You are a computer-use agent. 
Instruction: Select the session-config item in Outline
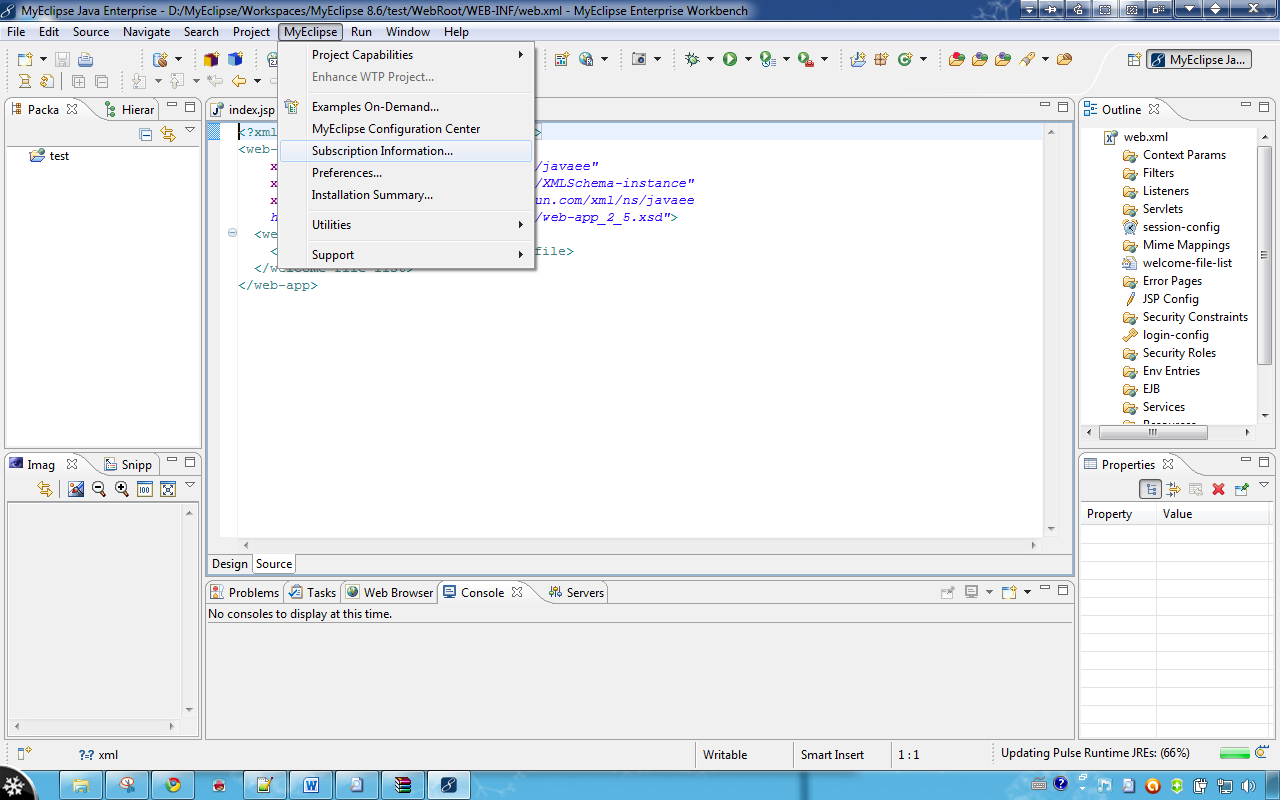1180,227
